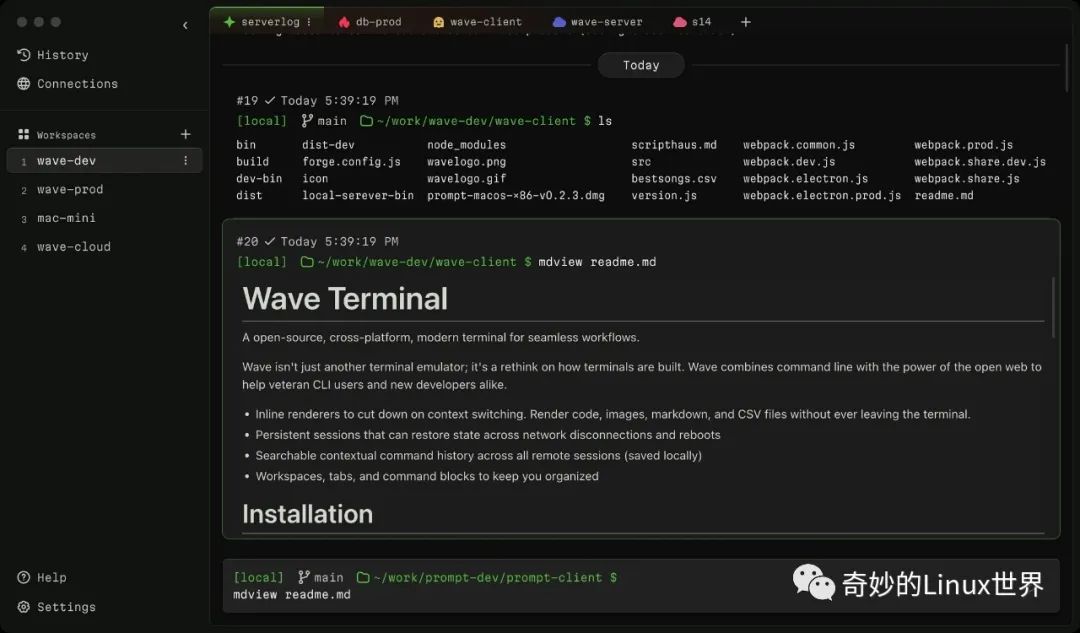
Task: Click the Wave Terminal heading
Action: click(x=345, y=299)
